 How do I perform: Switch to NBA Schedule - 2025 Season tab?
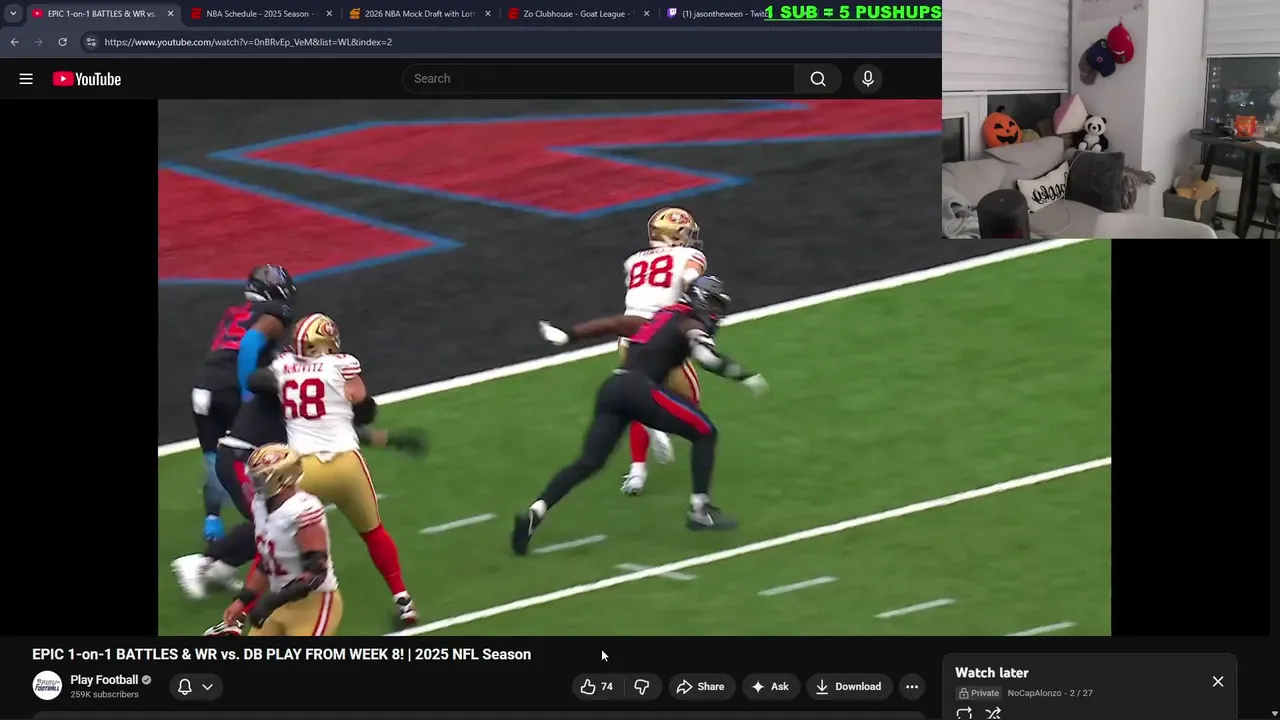258,14
